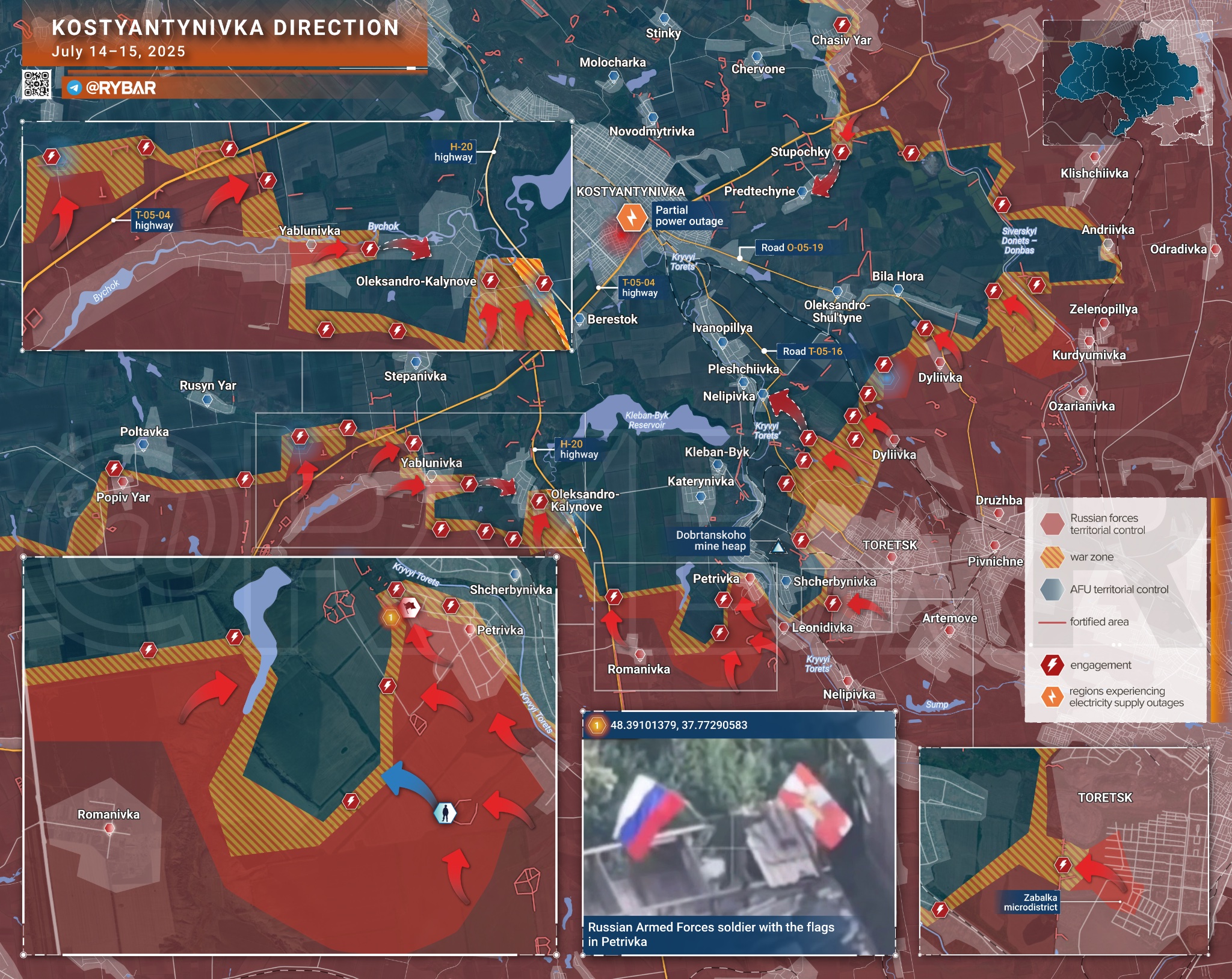Click the soldier icon in Romanivka inset
Screen dimensions: 1232x979
tap(445, 813)
